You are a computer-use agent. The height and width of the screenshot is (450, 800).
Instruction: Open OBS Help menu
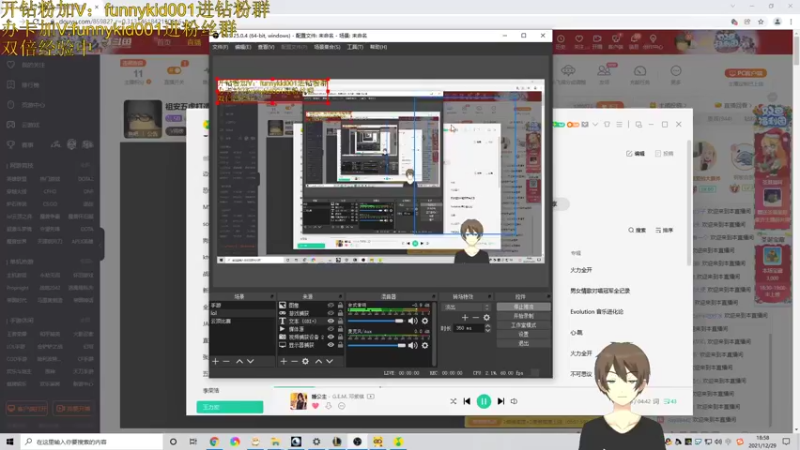point(379,47)
